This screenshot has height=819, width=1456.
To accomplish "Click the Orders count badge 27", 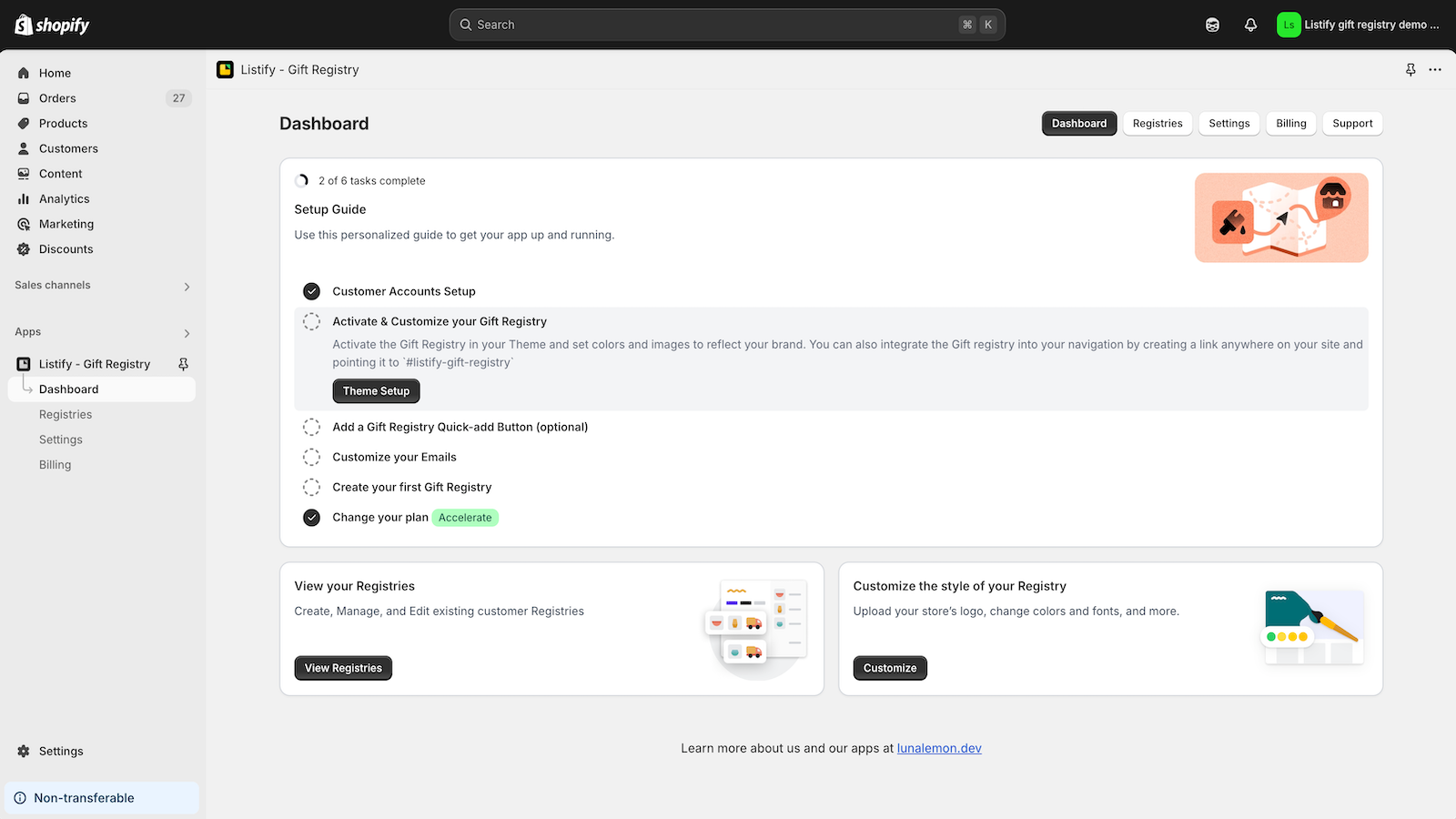I will (x=178, y=98).
